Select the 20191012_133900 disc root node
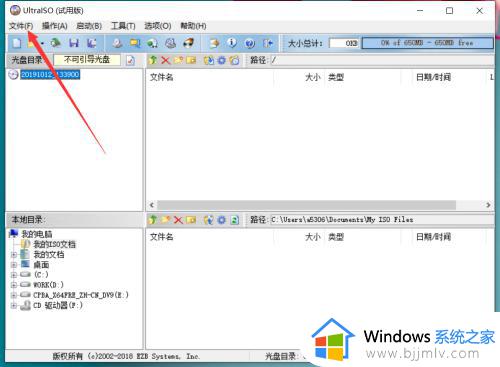Image resolution: width=500 pixels, height=367 pixels. 50,74
